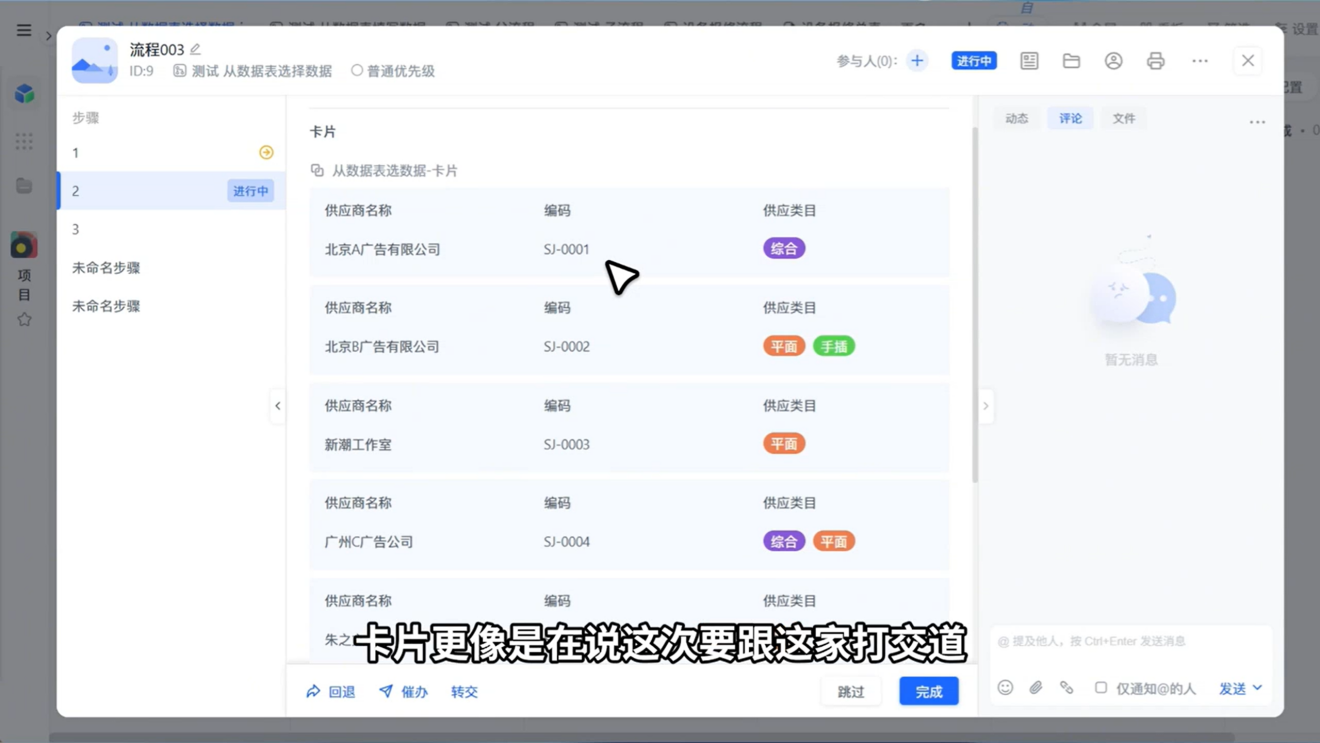The width and height of the screenshot is (1320, 743).
Task: Close the 流程003 dialog
Action: pyautogui.click(x=1248, y=61)
